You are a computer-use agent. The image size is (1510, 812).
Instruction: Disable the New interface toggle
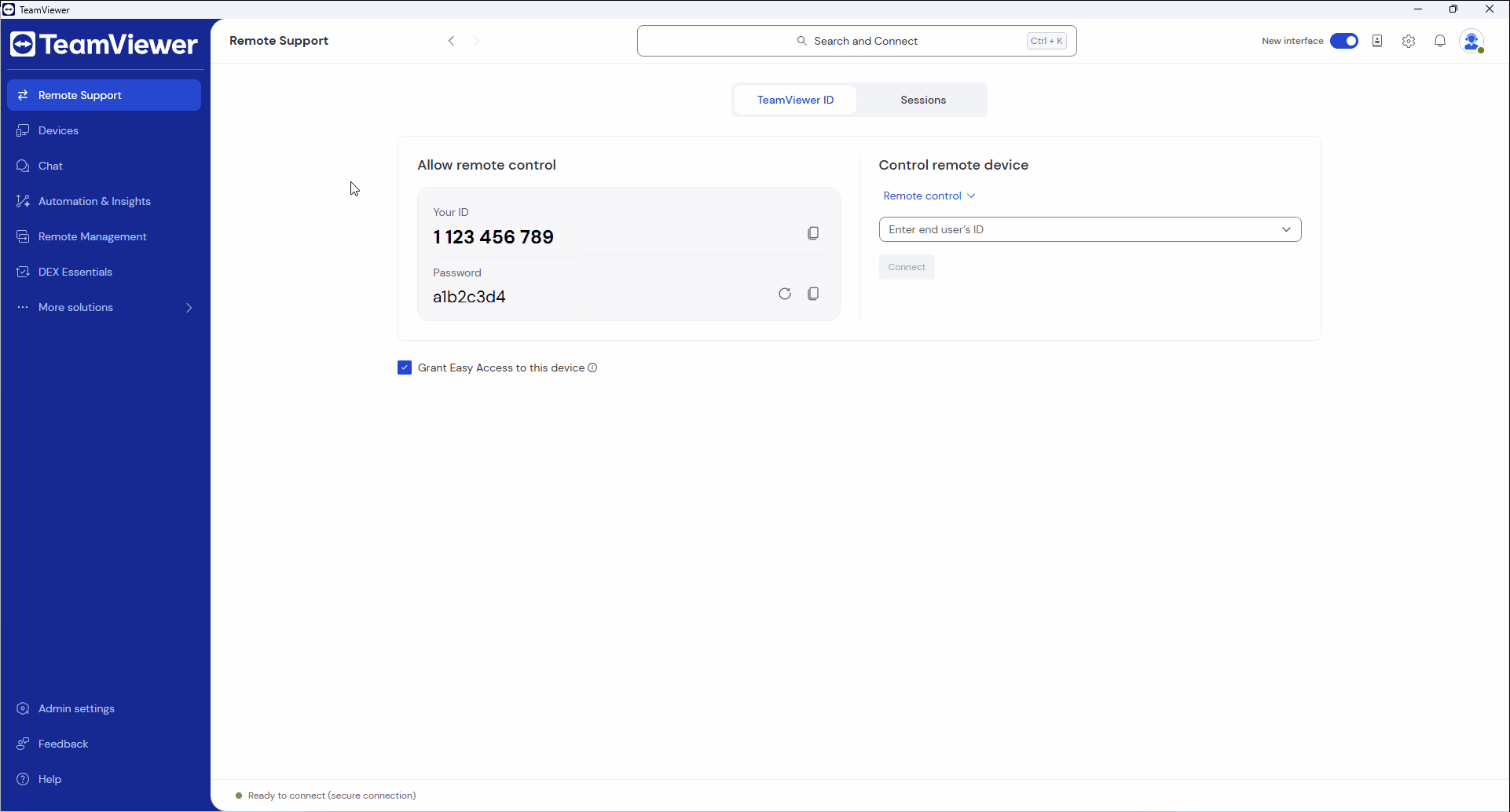pos(1344,40)
